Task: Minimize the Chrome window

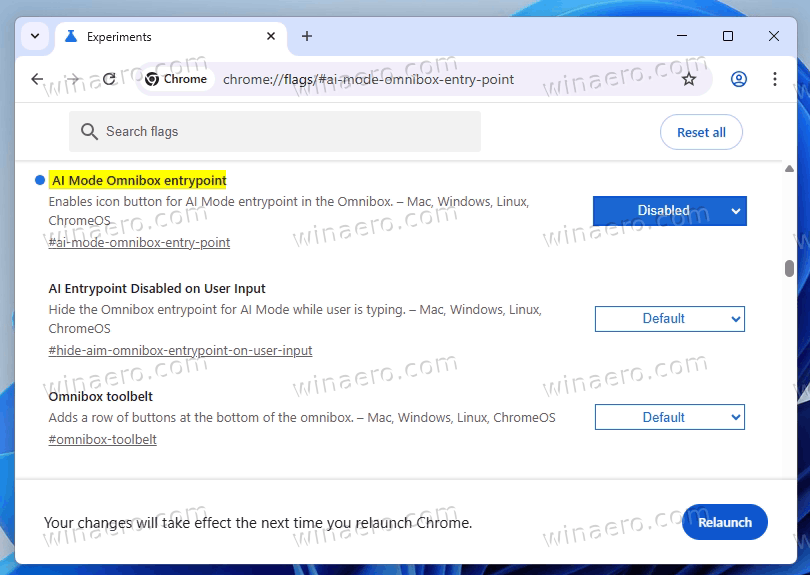Action: pos(682,36)
